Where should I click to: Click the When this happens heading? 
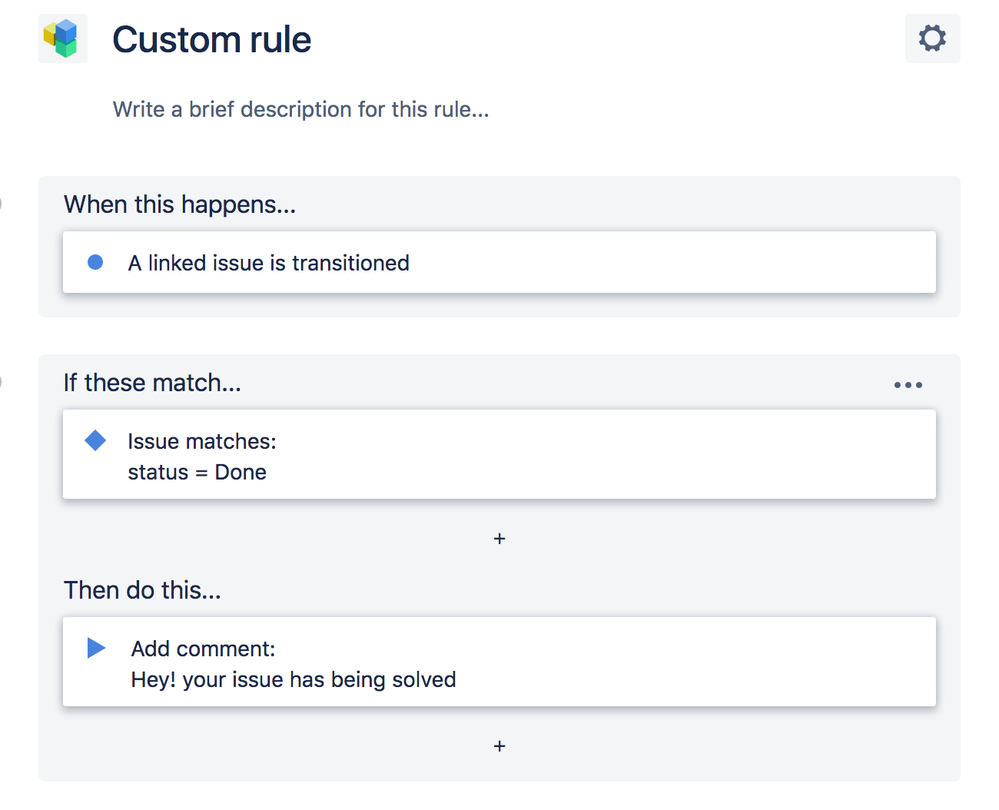click(x=180, y=205)
